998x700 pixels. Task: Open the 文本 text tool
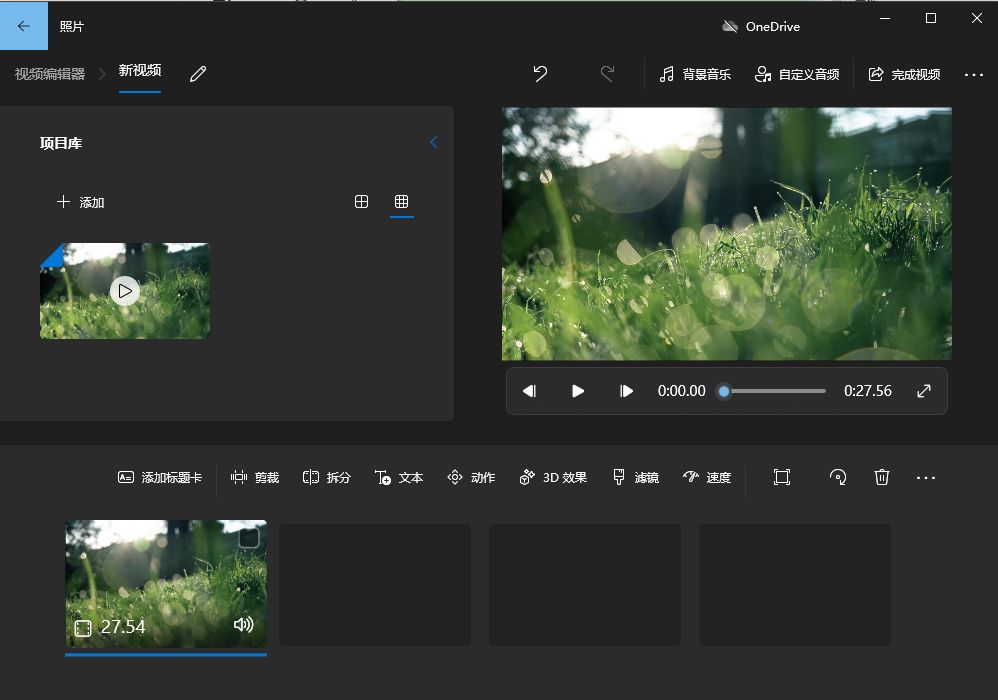point(399,477)
